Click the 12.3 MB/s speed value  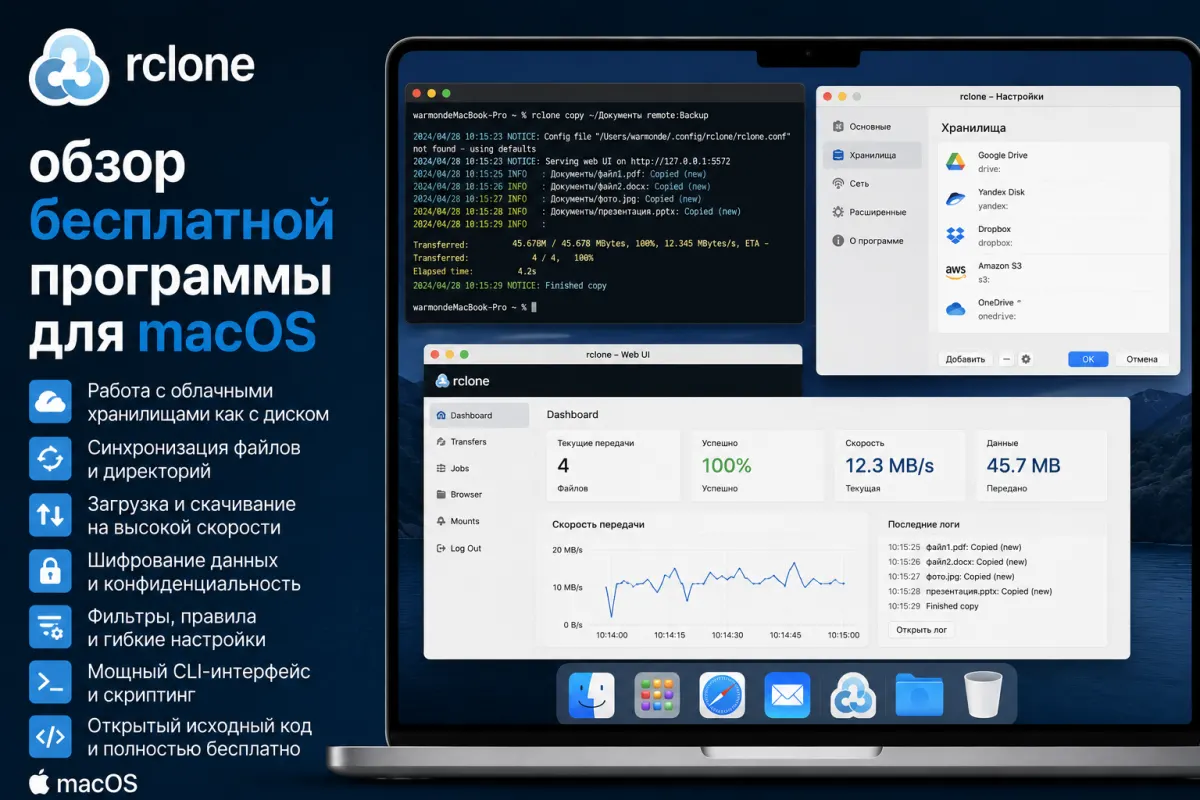pos(889,465)
